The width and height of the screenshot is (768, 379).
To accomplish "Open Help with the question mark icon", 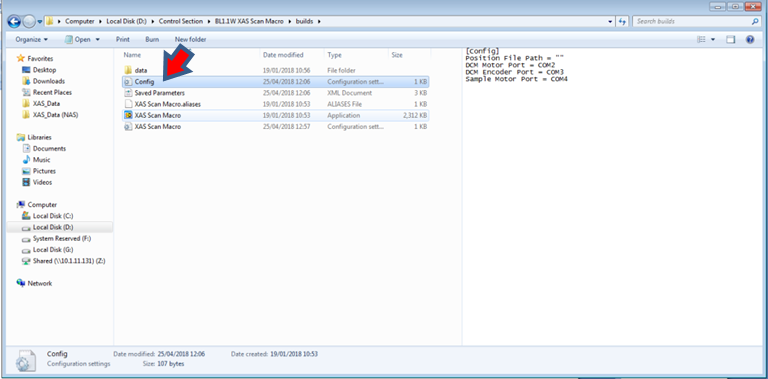I will pyautogui.click(x=750, y=40).
